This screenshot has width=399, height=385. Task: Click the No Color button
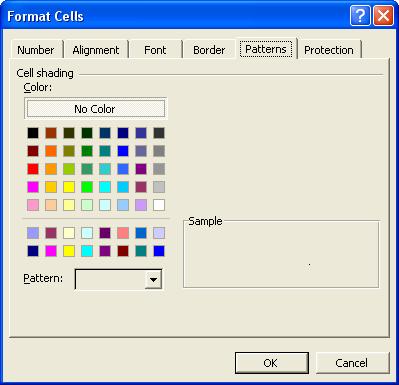(96, 109)
